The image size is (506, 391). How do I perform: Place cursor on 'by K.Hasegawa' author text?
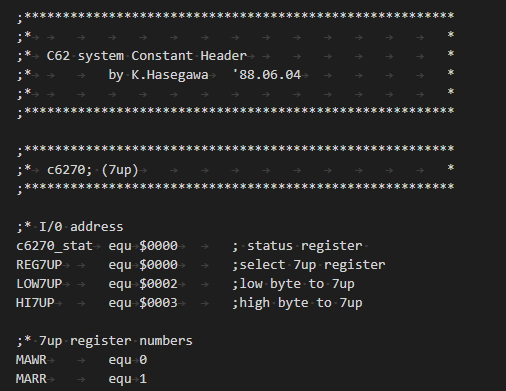pos(158,75)
